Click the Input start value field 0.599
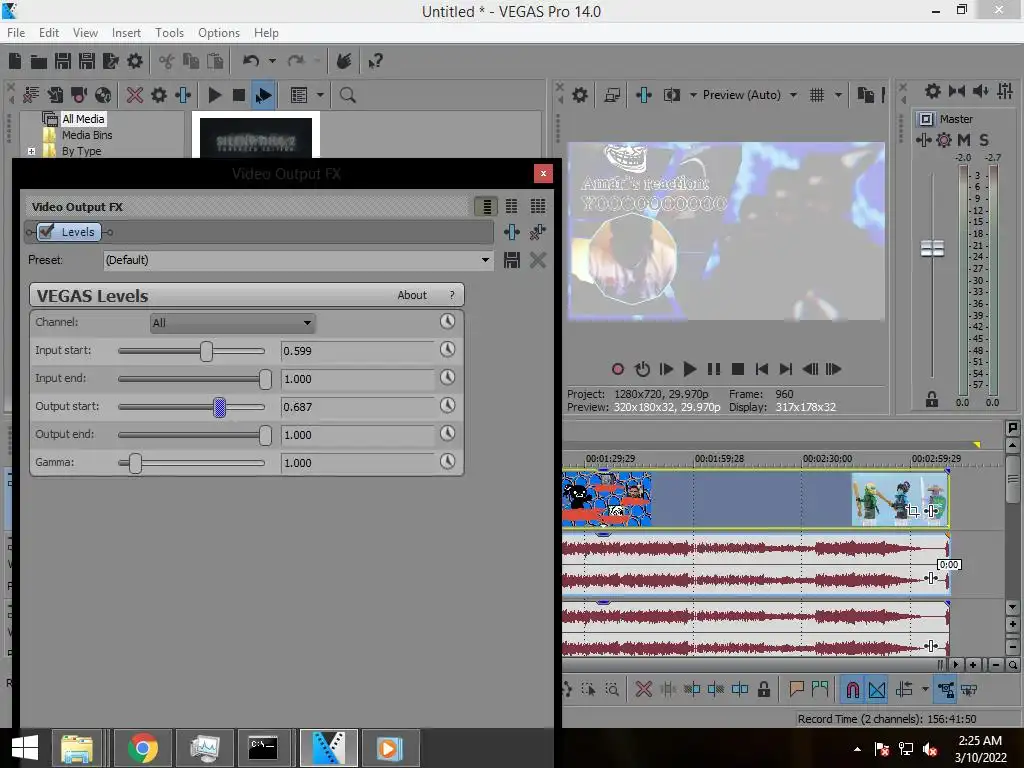This screenshot has height=768, width=1024. tap(357, 351)
